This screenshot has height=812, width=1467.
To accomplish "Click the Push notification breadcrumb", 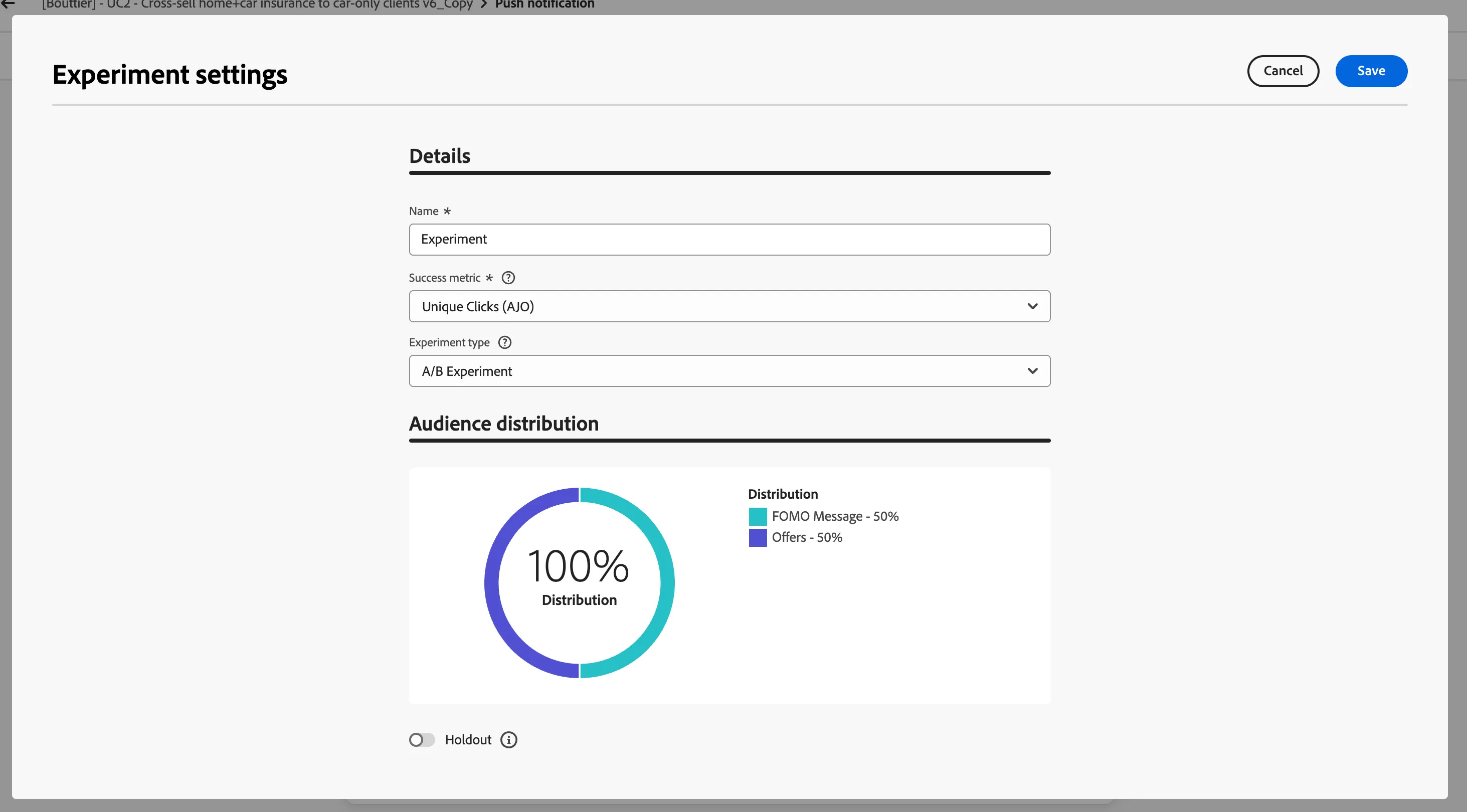I will (544, 5).
